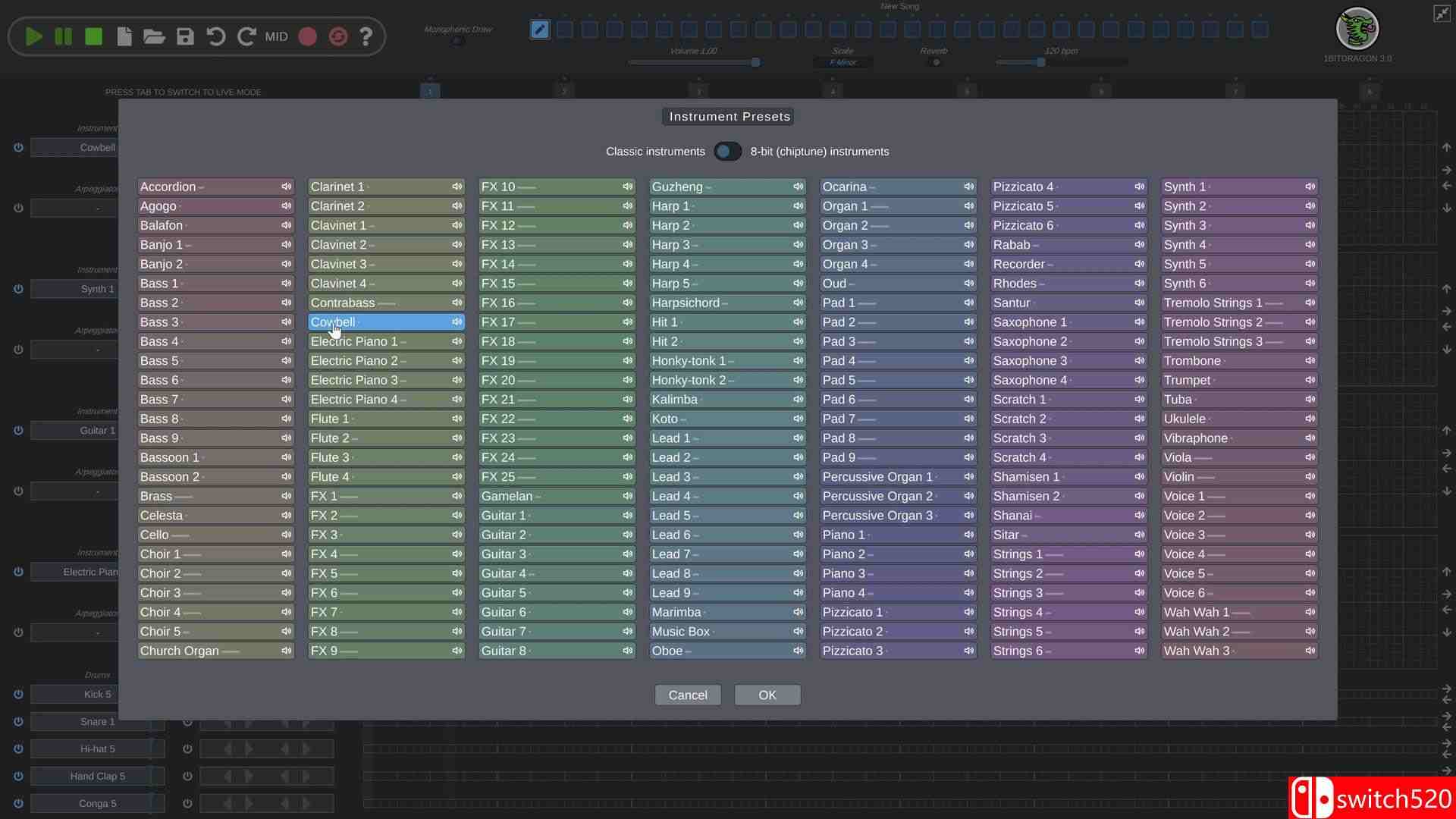Click the speaker icon next to Trumpet
The width and height of the screenshot is (1456, 819).
[x=1310, y=380]
